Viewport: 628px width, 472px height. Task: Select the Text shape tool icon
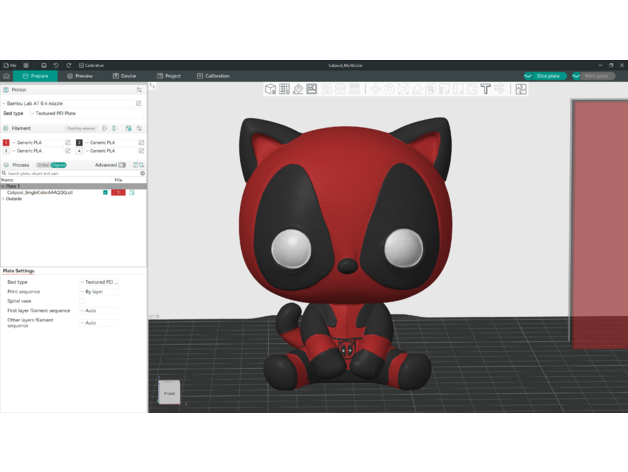[x=485, y=89]
